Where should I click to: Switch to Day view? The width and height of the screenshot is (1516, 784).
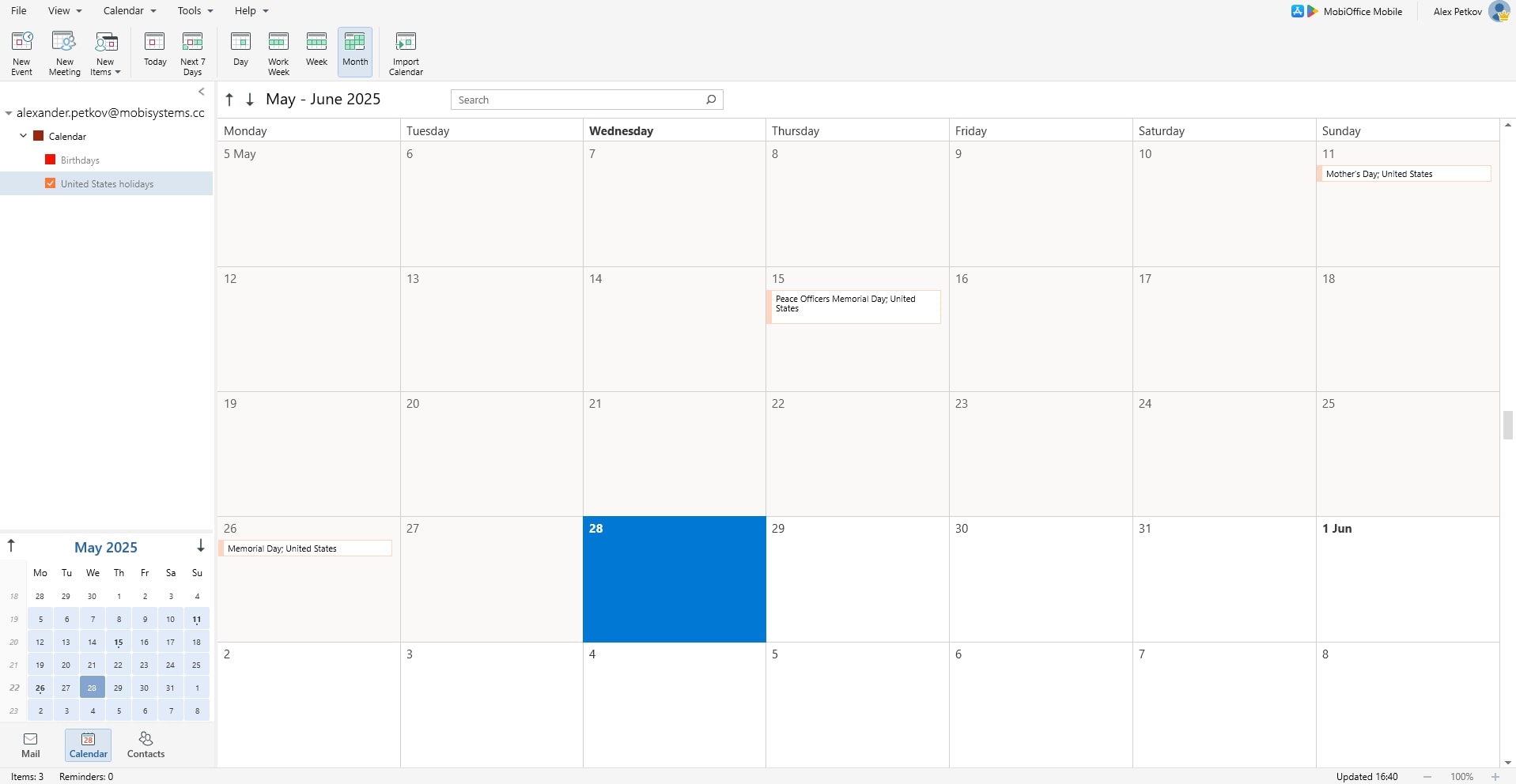tap(240, 52)
